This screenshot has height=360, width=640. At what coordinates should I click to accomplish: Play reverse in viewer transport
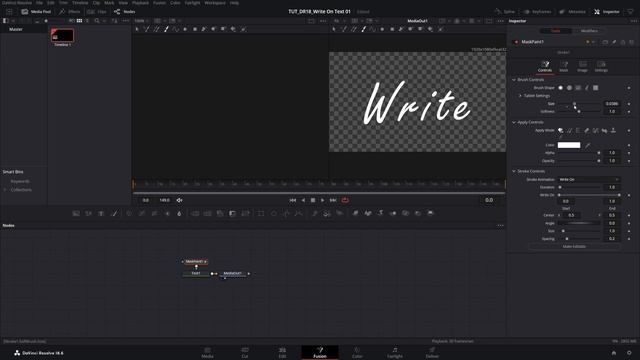(303, 200)
